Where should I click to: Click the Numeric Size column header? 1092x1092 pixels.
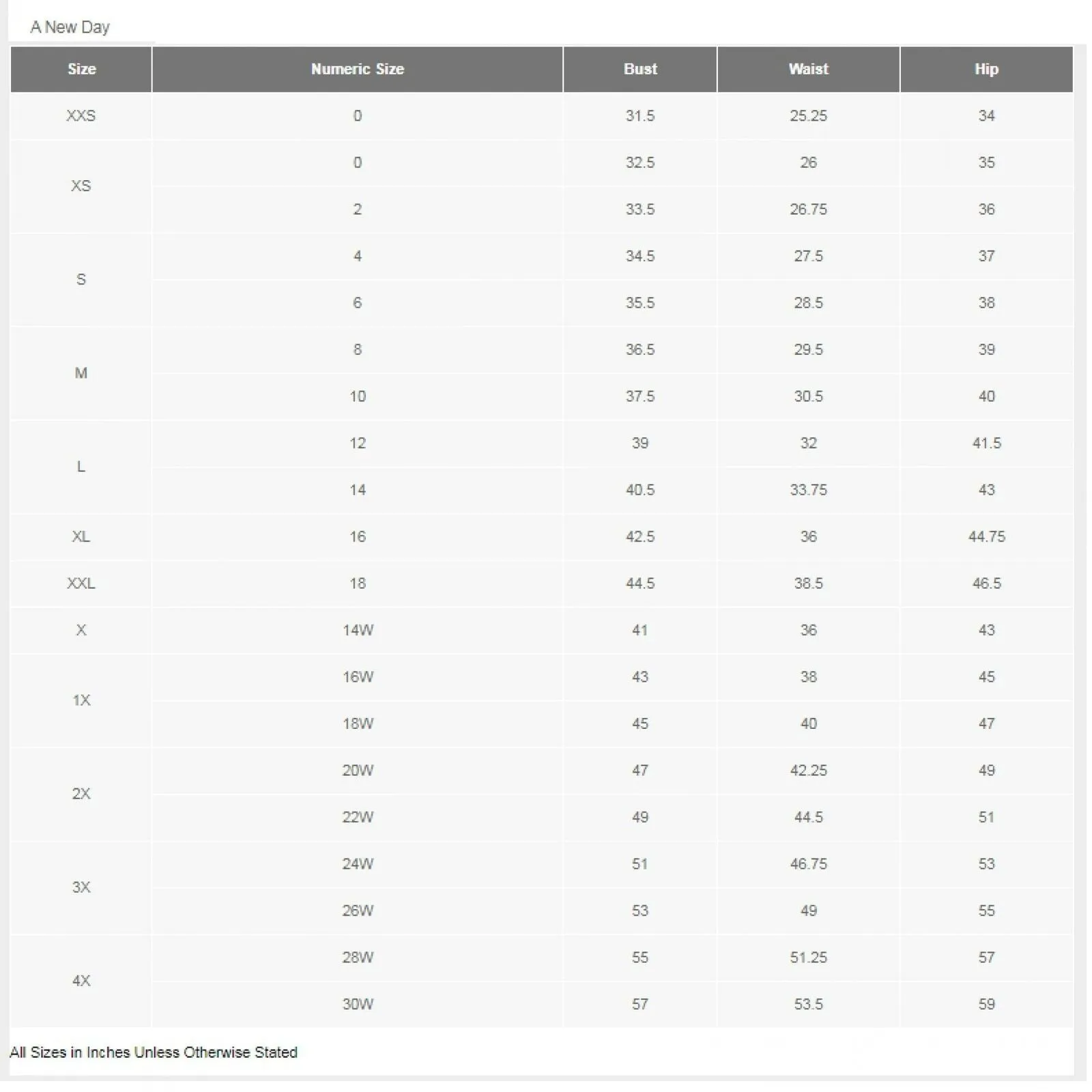pos(358,69)
